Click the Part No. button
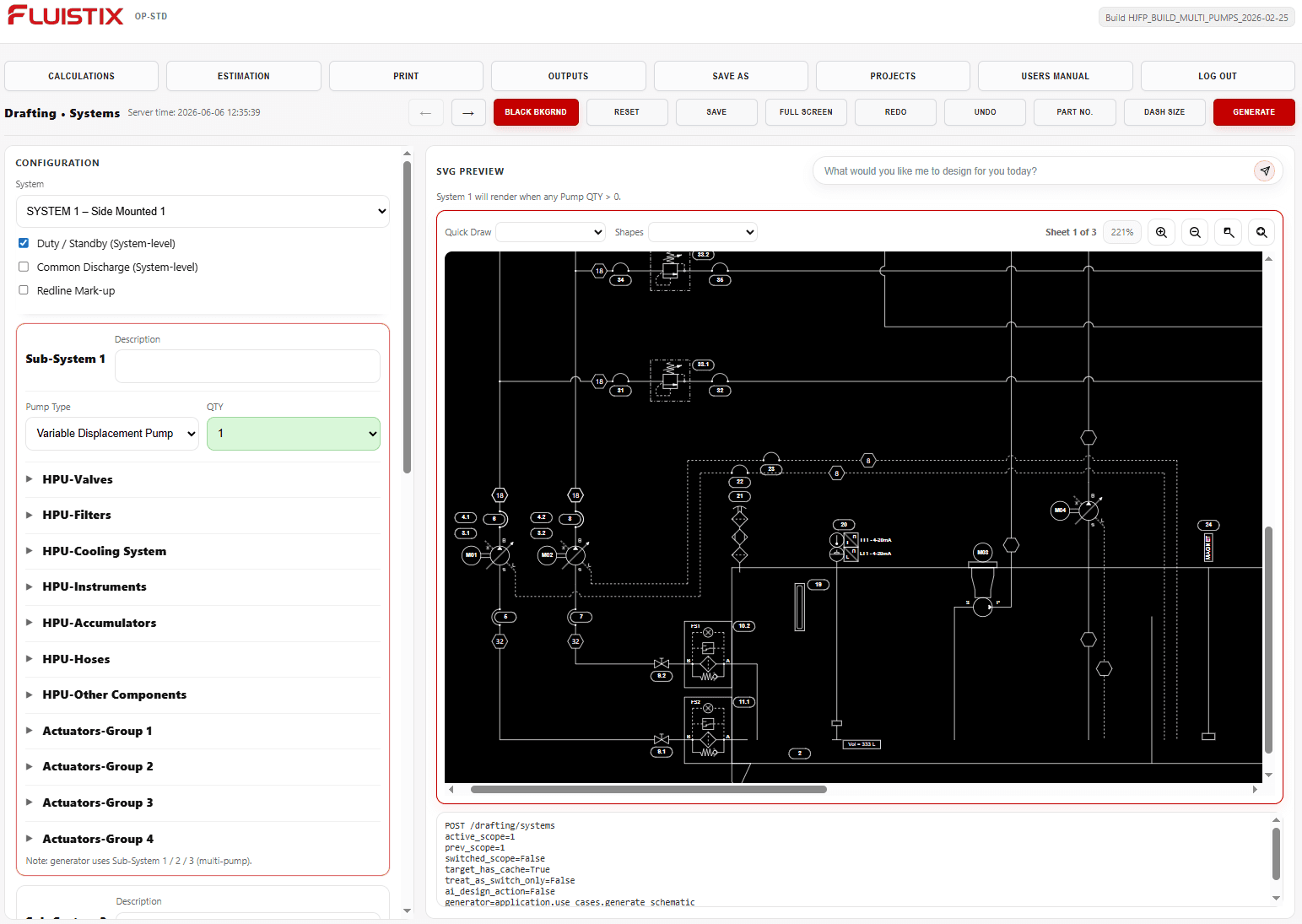 [x=1074, y=112]
